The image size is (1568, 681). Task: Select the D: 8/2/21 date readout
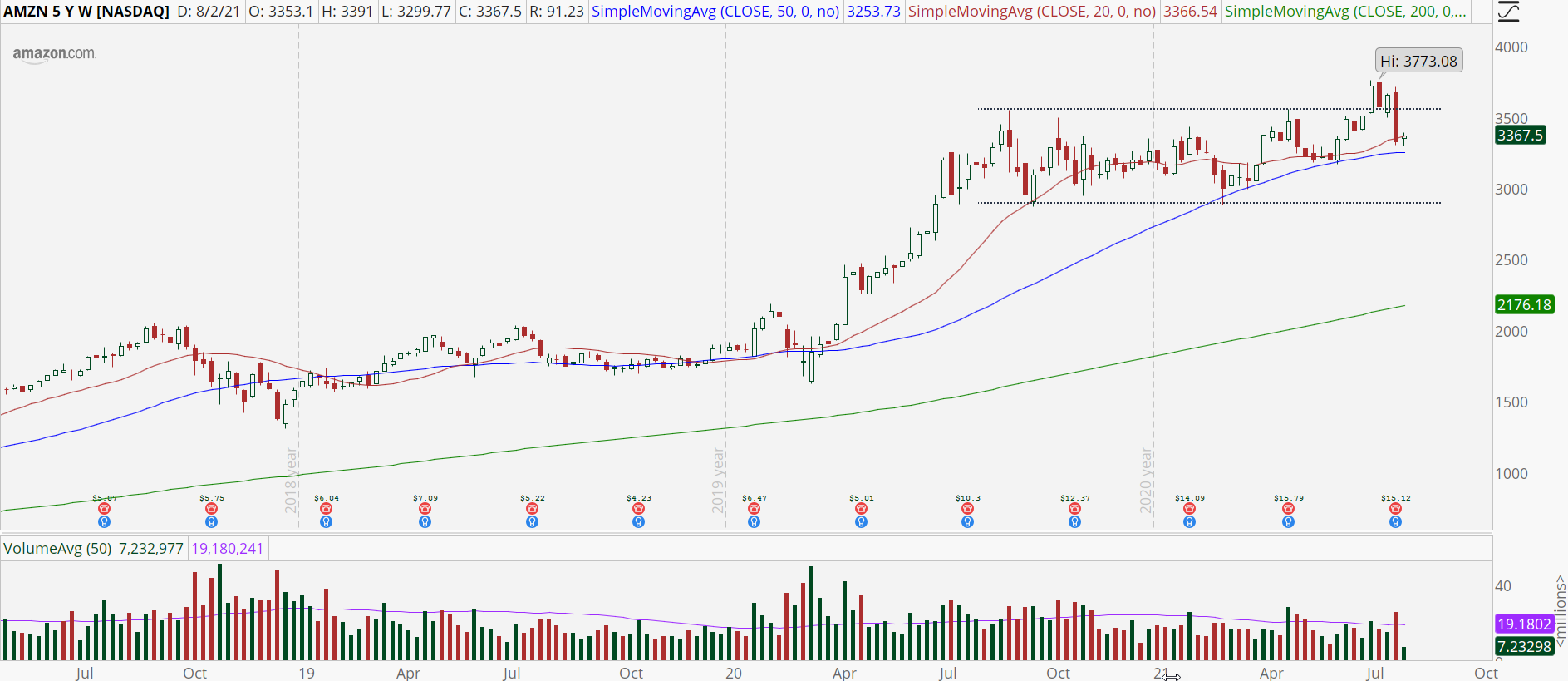[209, 12]
